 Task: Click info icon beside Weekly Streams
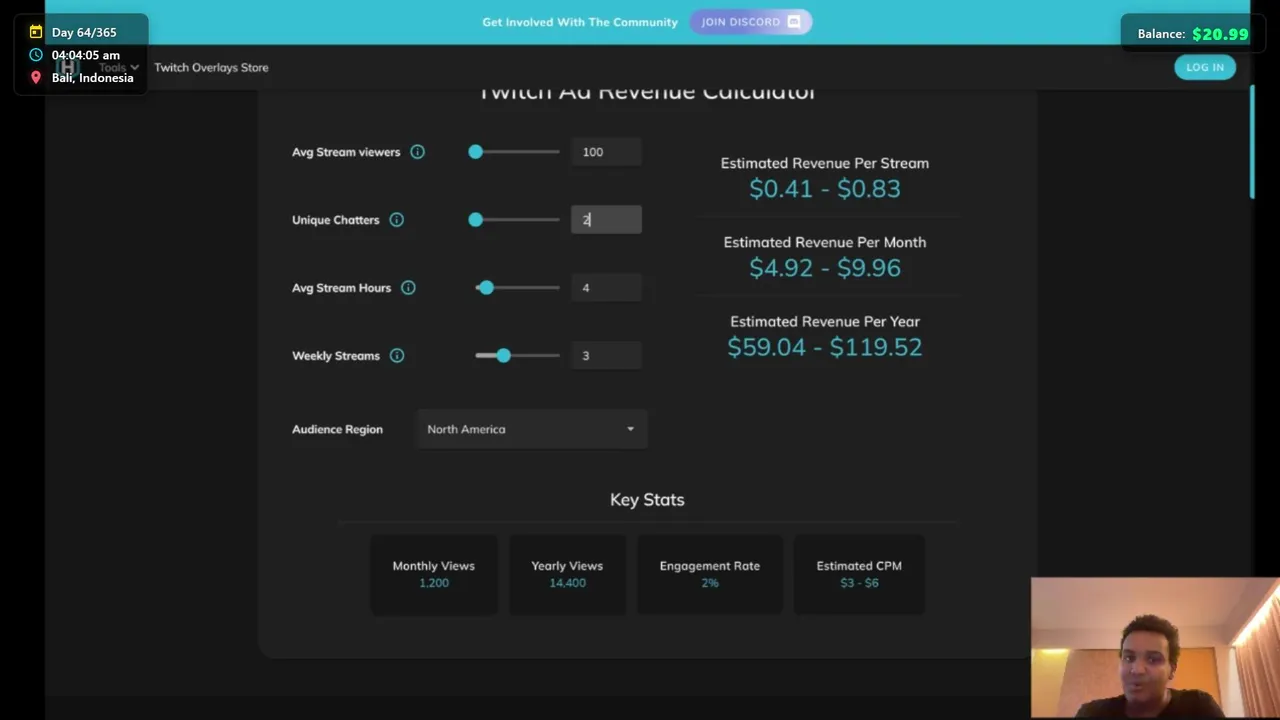coord(397,356)
